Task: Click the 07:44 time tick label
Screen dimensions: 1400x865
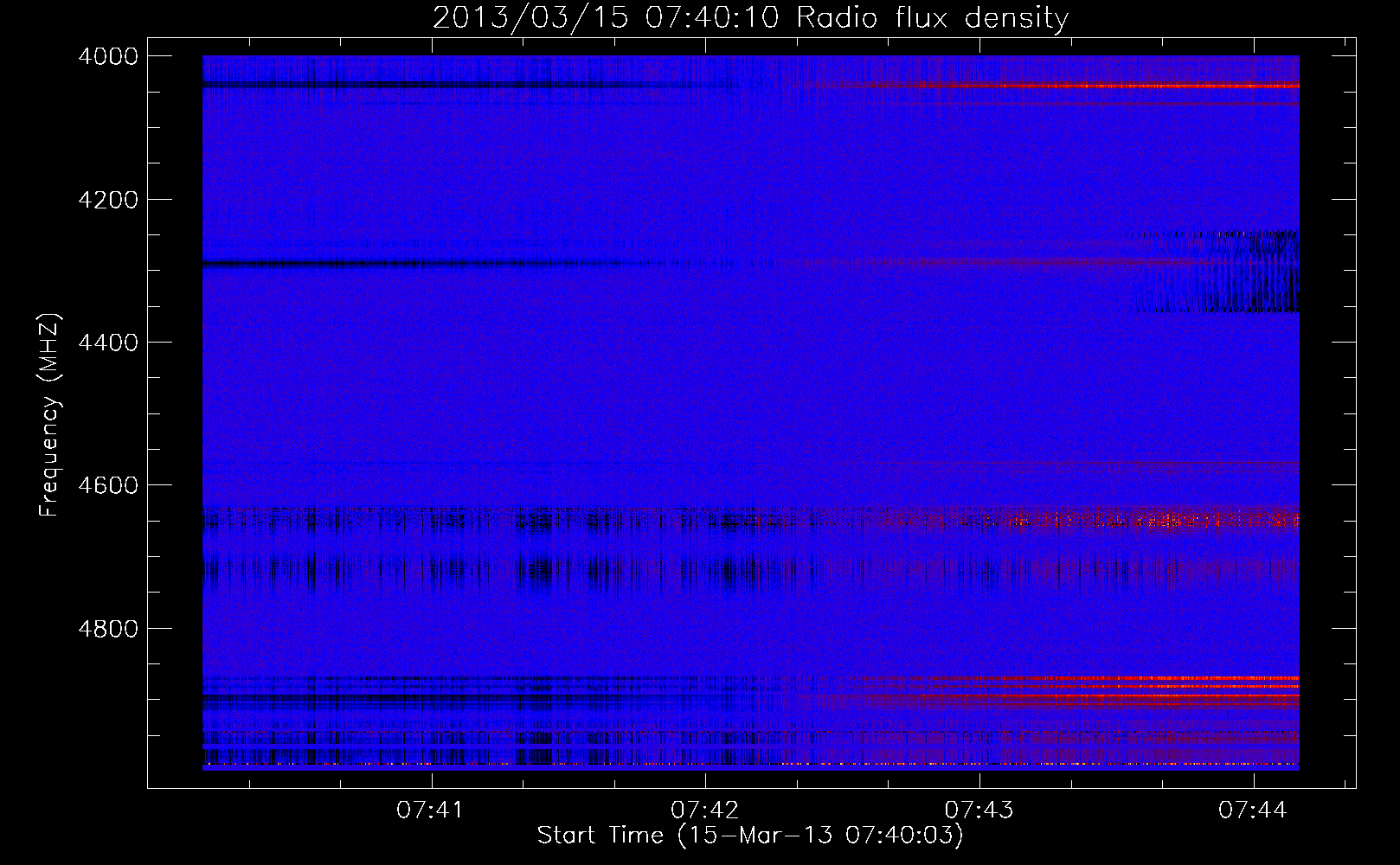Action: 1253,811
